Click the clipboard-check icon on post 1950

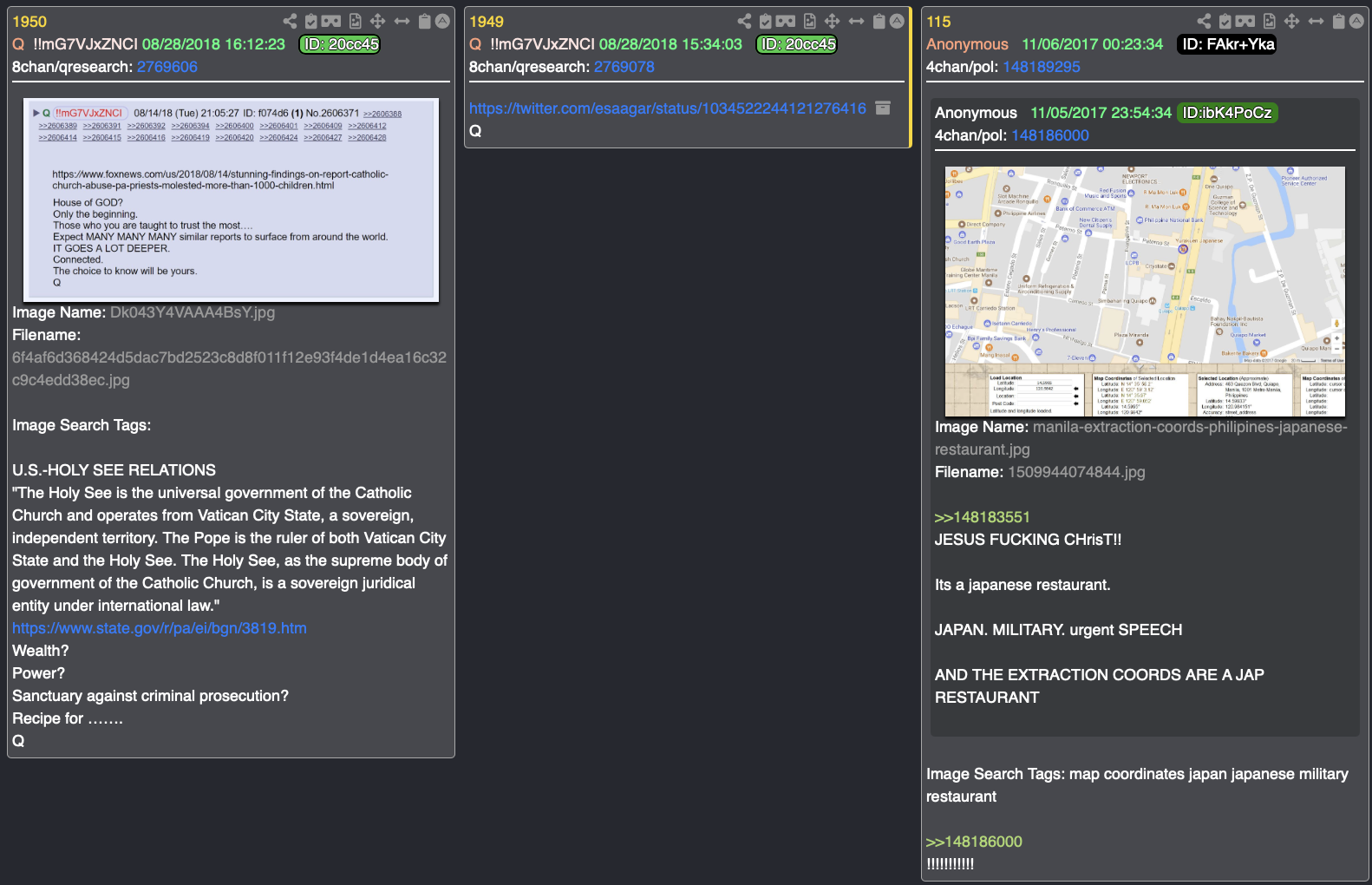click(x=310, y=21)
